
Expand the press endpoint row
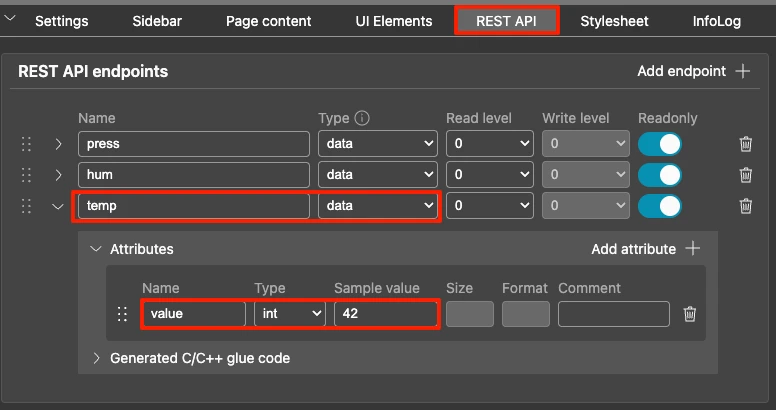pos(58,144)
